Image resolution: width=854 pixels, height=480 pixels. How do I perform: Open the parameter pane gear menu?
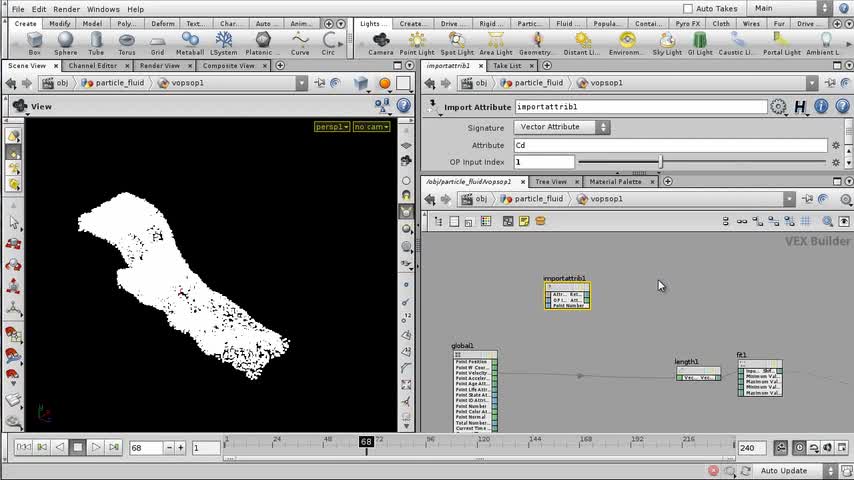778,106
